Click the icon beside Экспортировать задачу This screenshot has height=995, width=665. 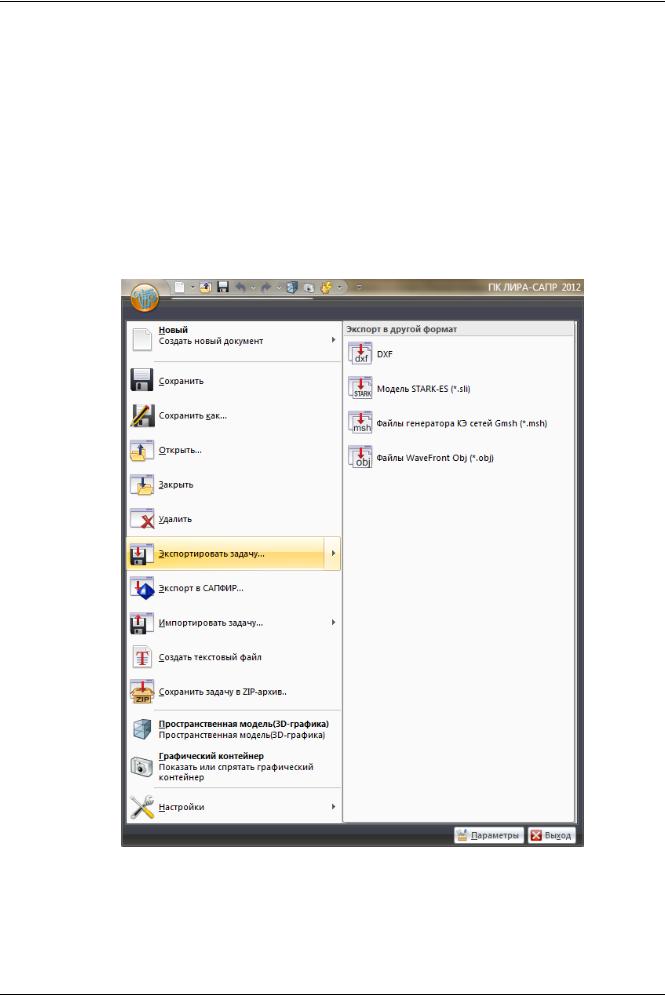click(x=142, y=553)
